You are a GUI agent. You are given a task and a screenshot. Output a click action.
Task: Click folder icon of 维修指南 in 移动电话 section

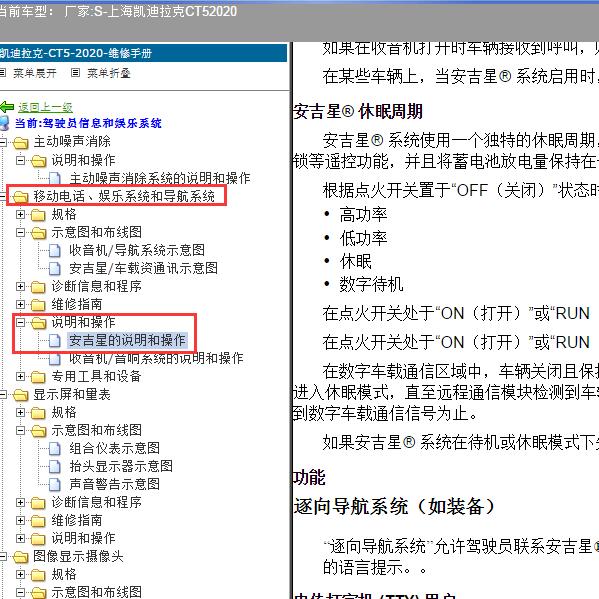(38, 305)
